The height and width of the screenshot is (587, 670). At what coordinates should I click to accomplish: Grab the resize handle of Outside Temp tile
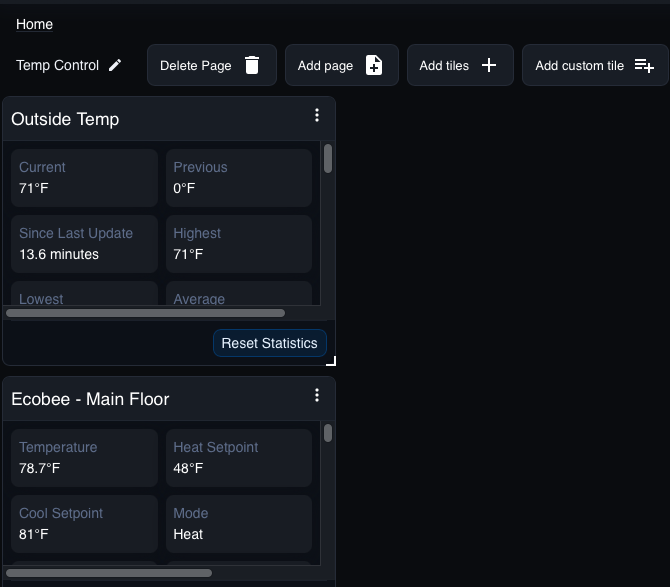[331, 360]
